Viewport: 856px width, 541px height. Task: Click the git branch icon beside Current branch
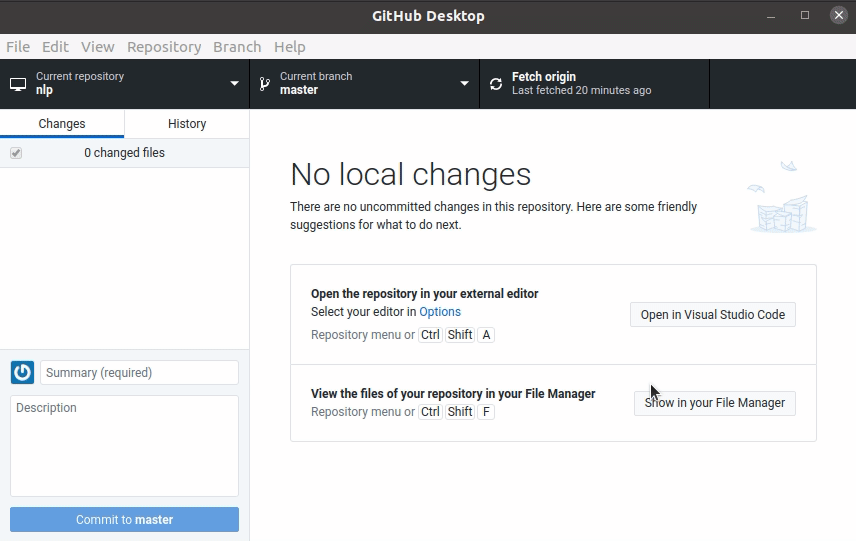click(x=265, y=84)
